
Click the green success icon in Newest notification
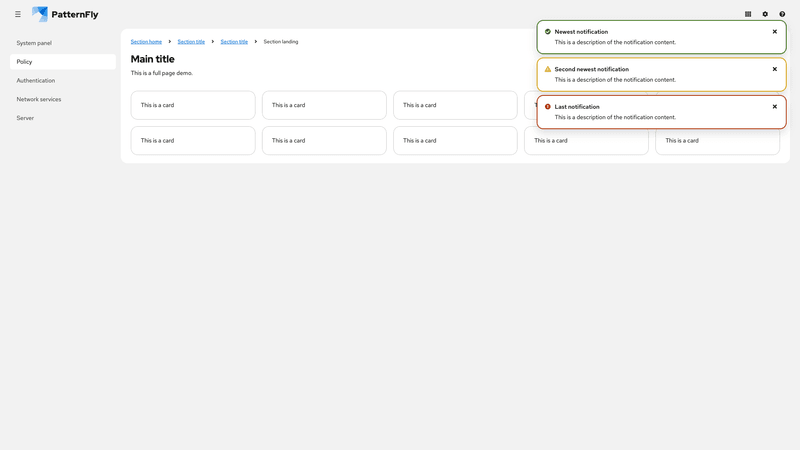548,32
